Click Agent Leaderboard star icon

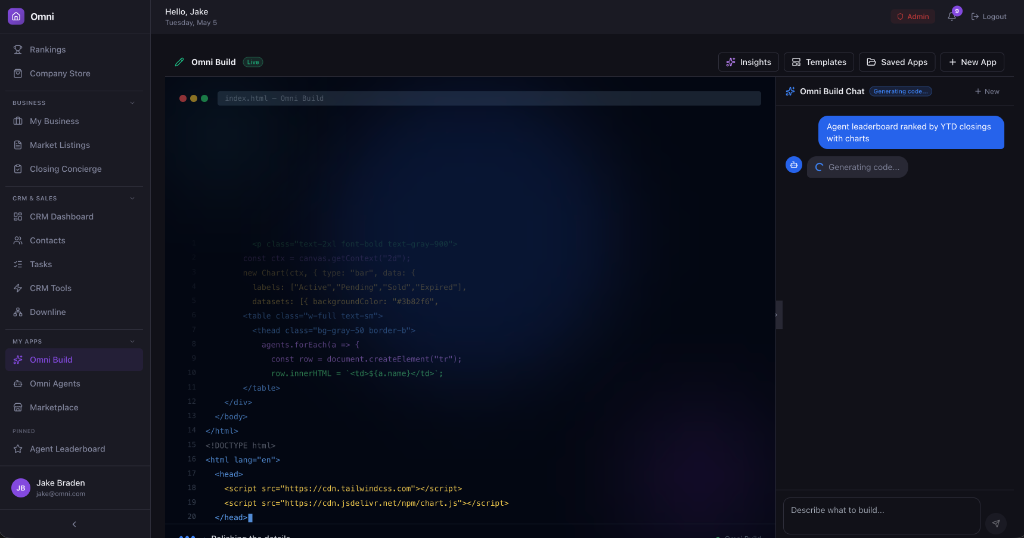(x=18, y=449)
